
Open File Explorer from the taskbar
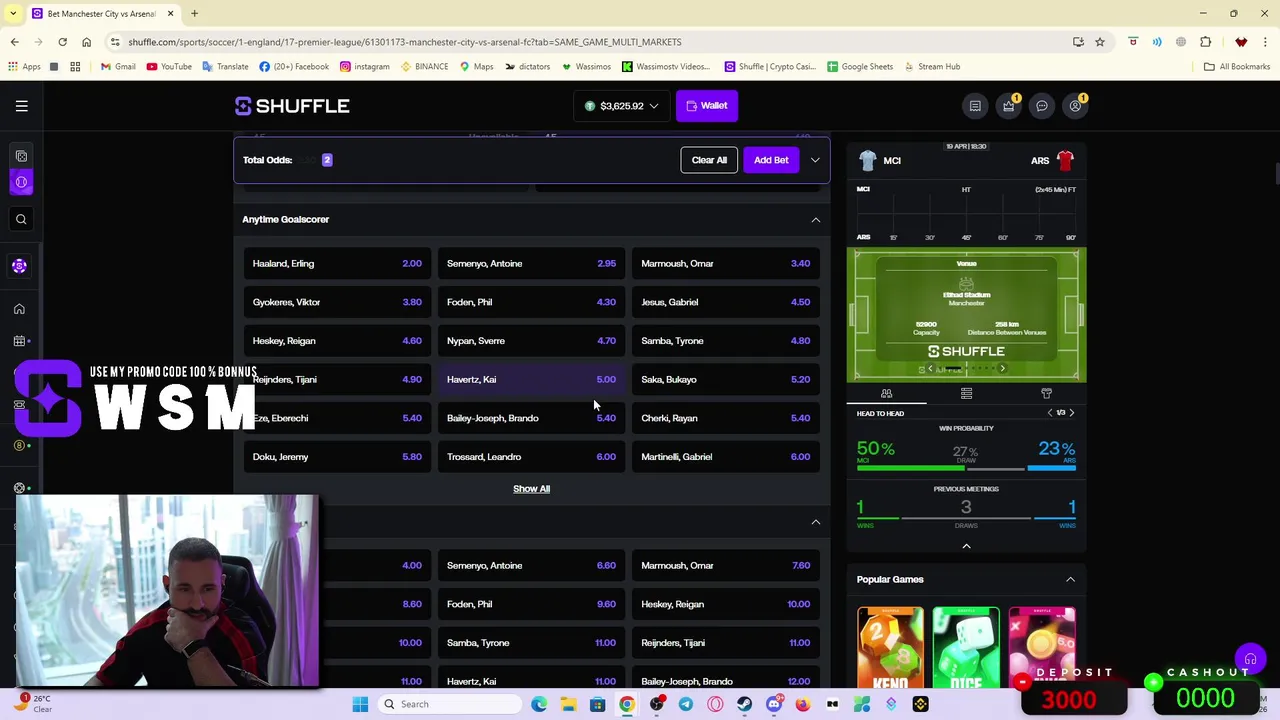(568, 704)
